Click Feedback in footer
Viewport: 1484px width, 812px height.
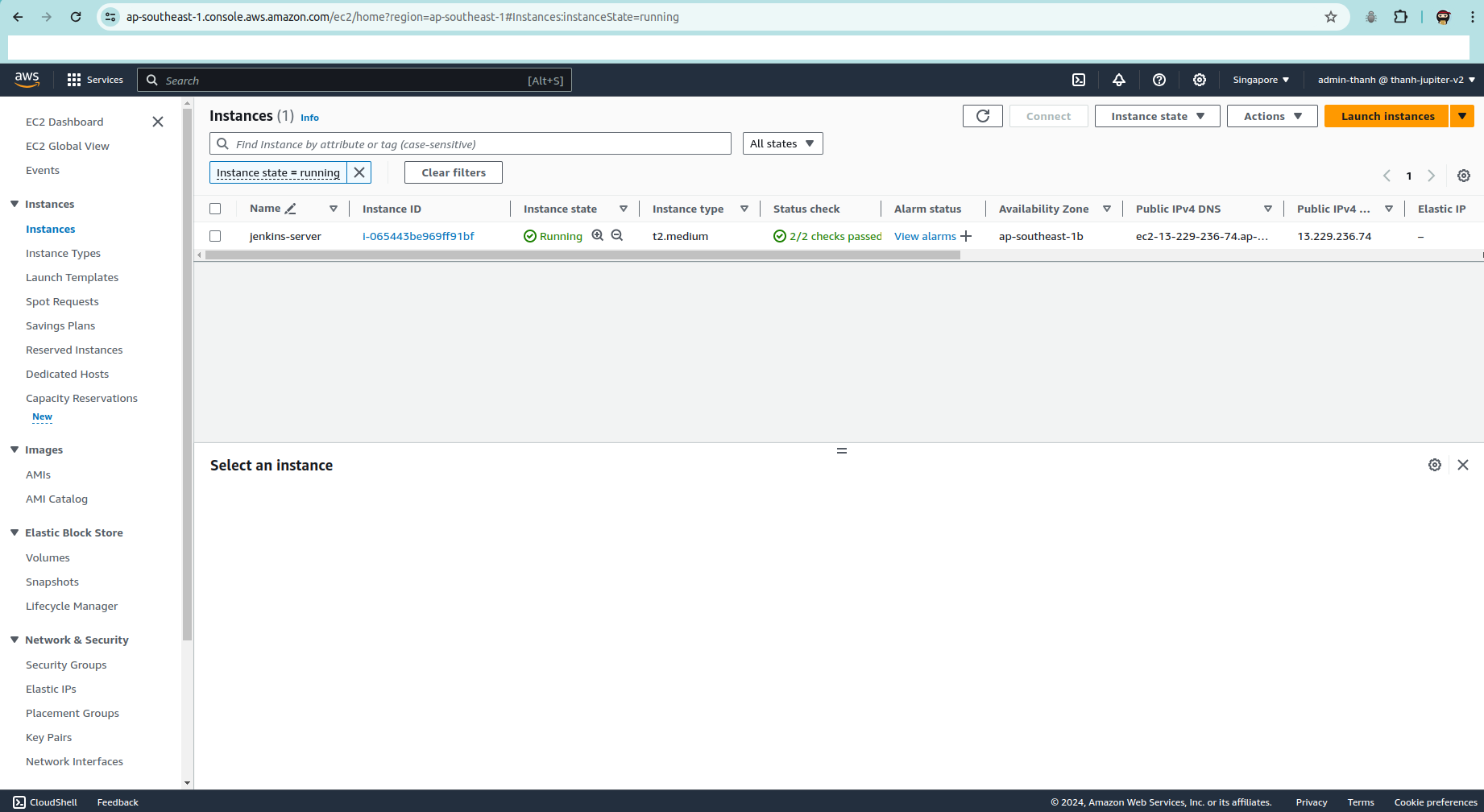tap(118, 802)
